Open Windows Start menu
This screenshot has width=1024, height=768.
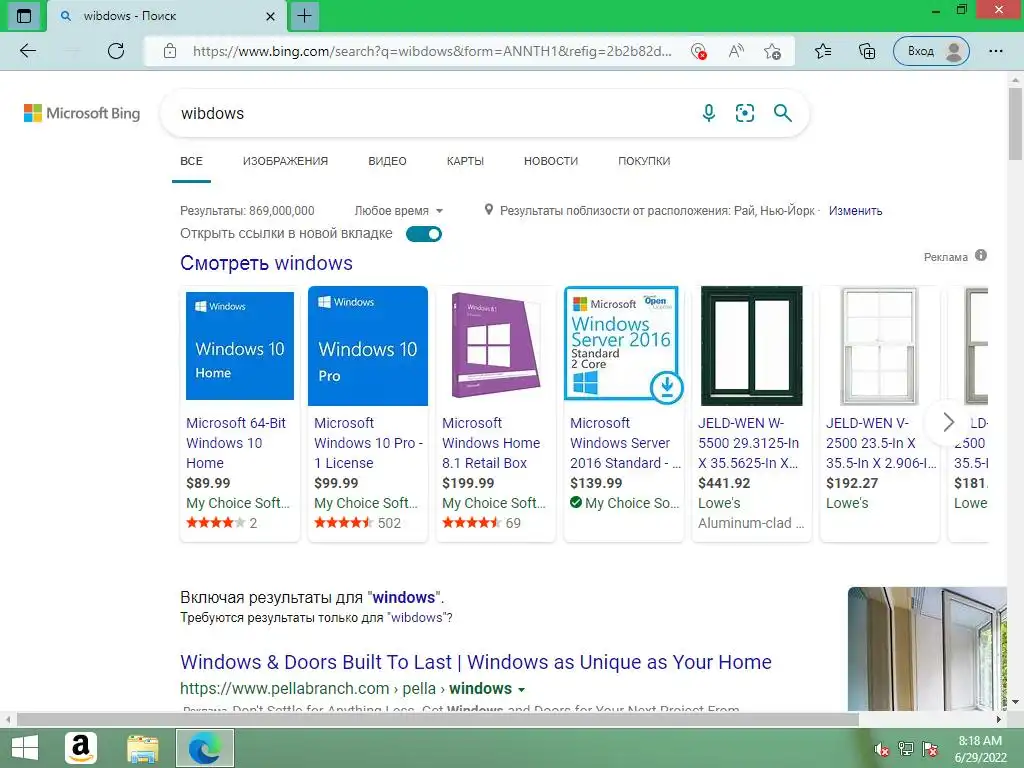(25, 748)
